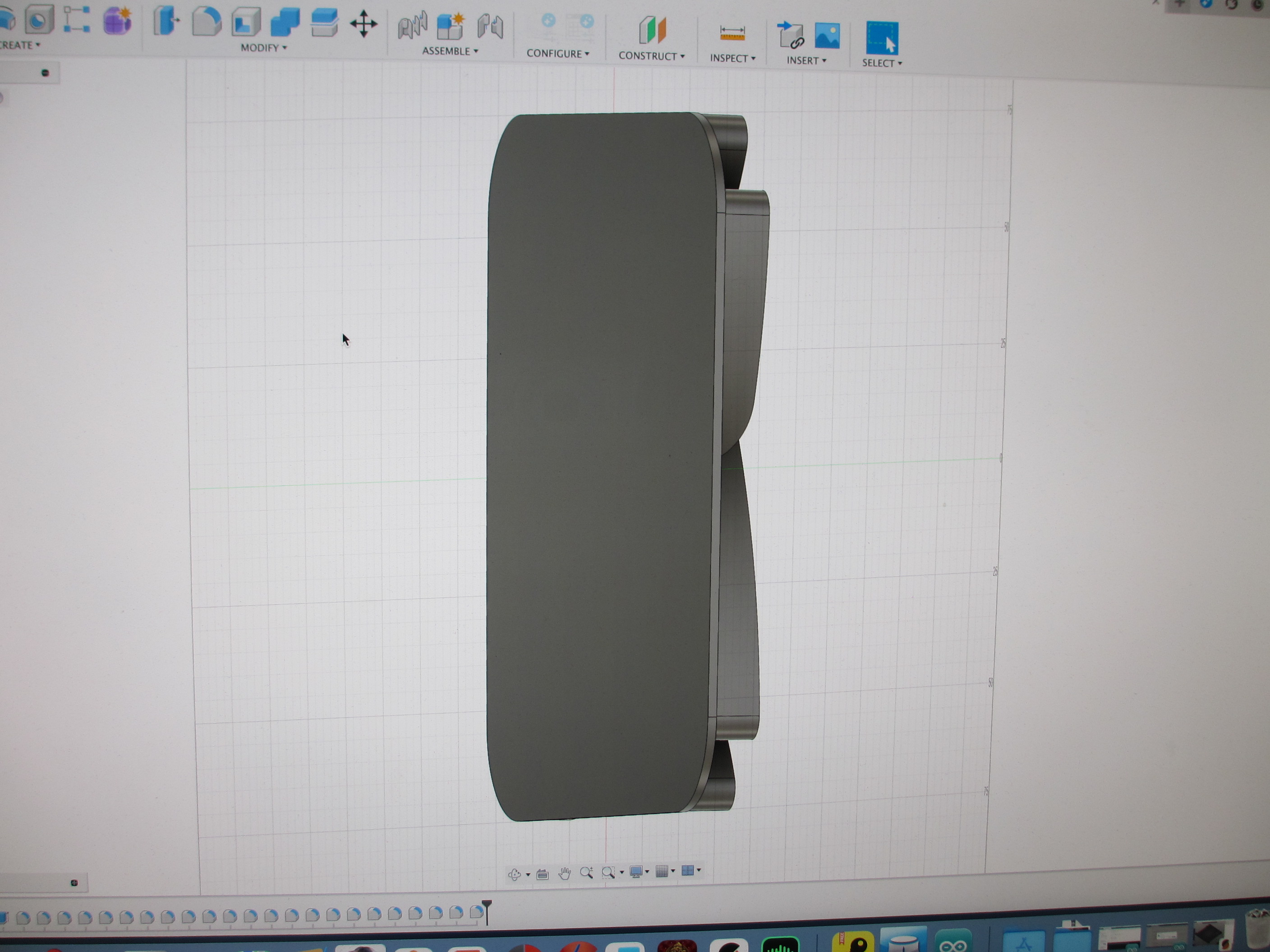The height and width of the screenshot is (952, 1270).
Task: Select the last fillet feature in the timeline
Action: tap(476, 912)
